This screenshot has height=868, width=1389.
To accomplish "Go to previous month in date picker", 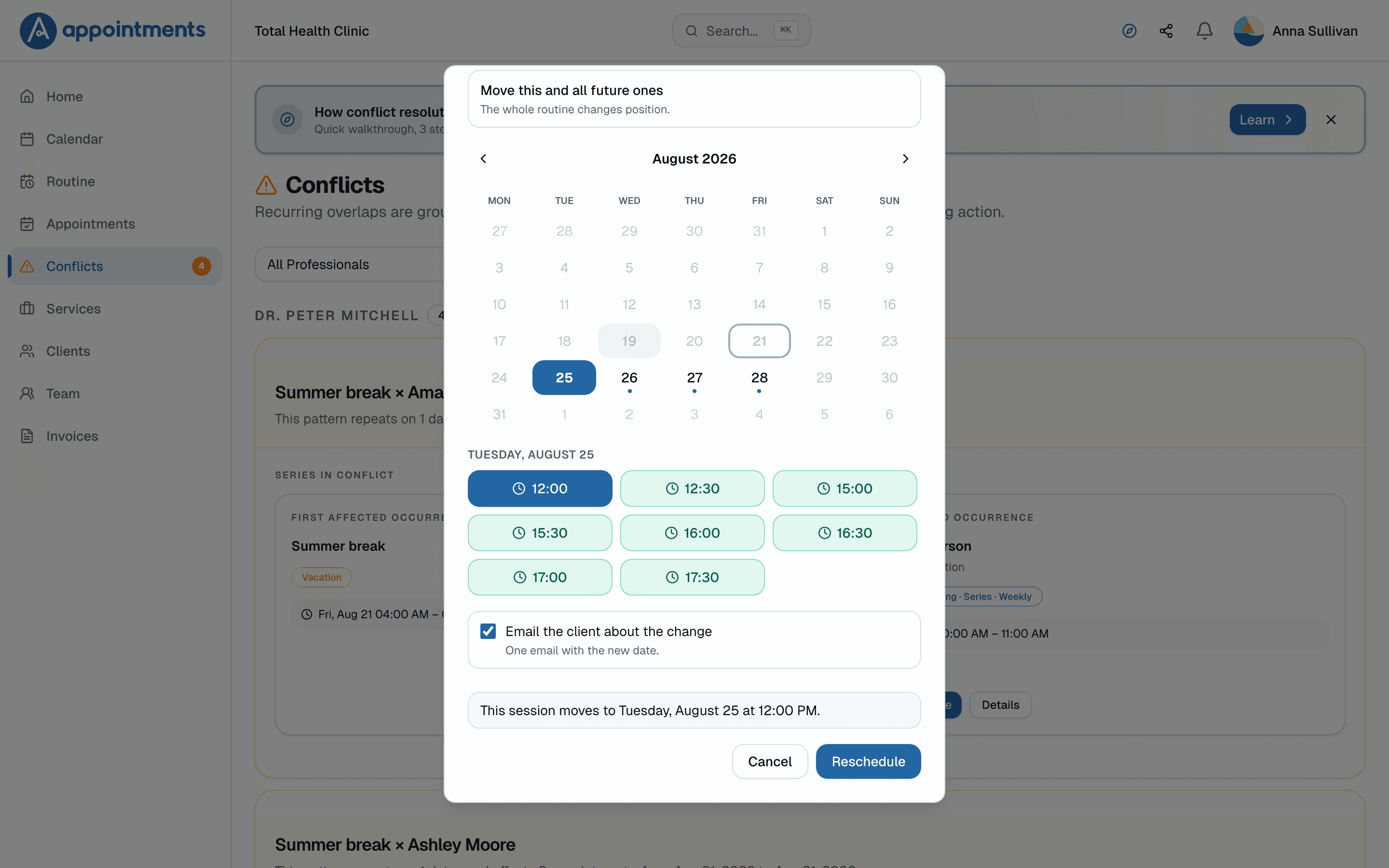I will [x=483, y=159].
